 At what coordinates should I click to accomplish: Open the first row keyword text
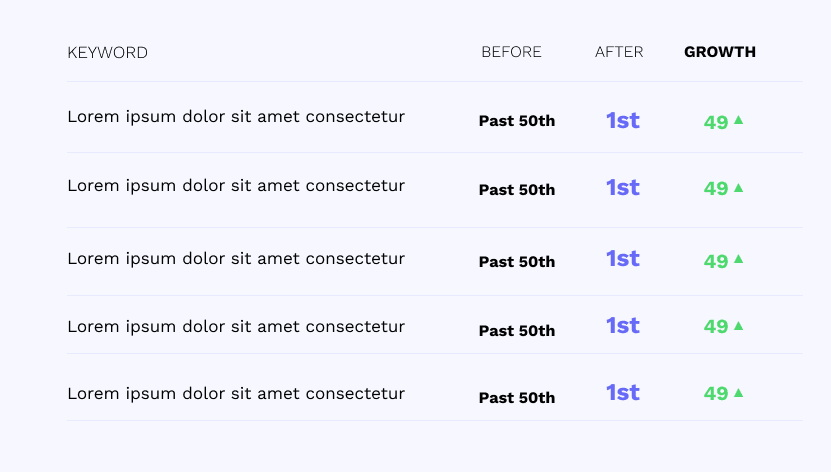(x=236, y=117)
